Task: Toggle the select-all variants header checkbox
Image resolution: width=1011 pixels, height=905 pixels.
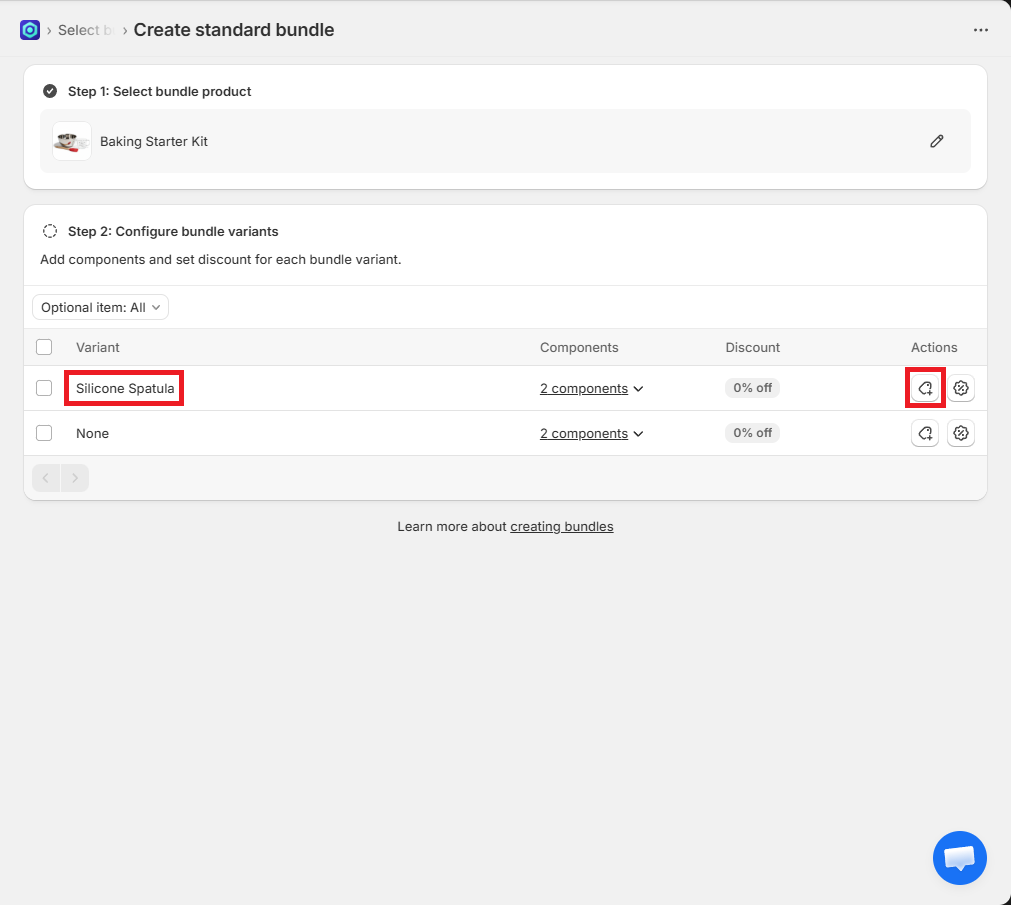Action: [44, 347]
